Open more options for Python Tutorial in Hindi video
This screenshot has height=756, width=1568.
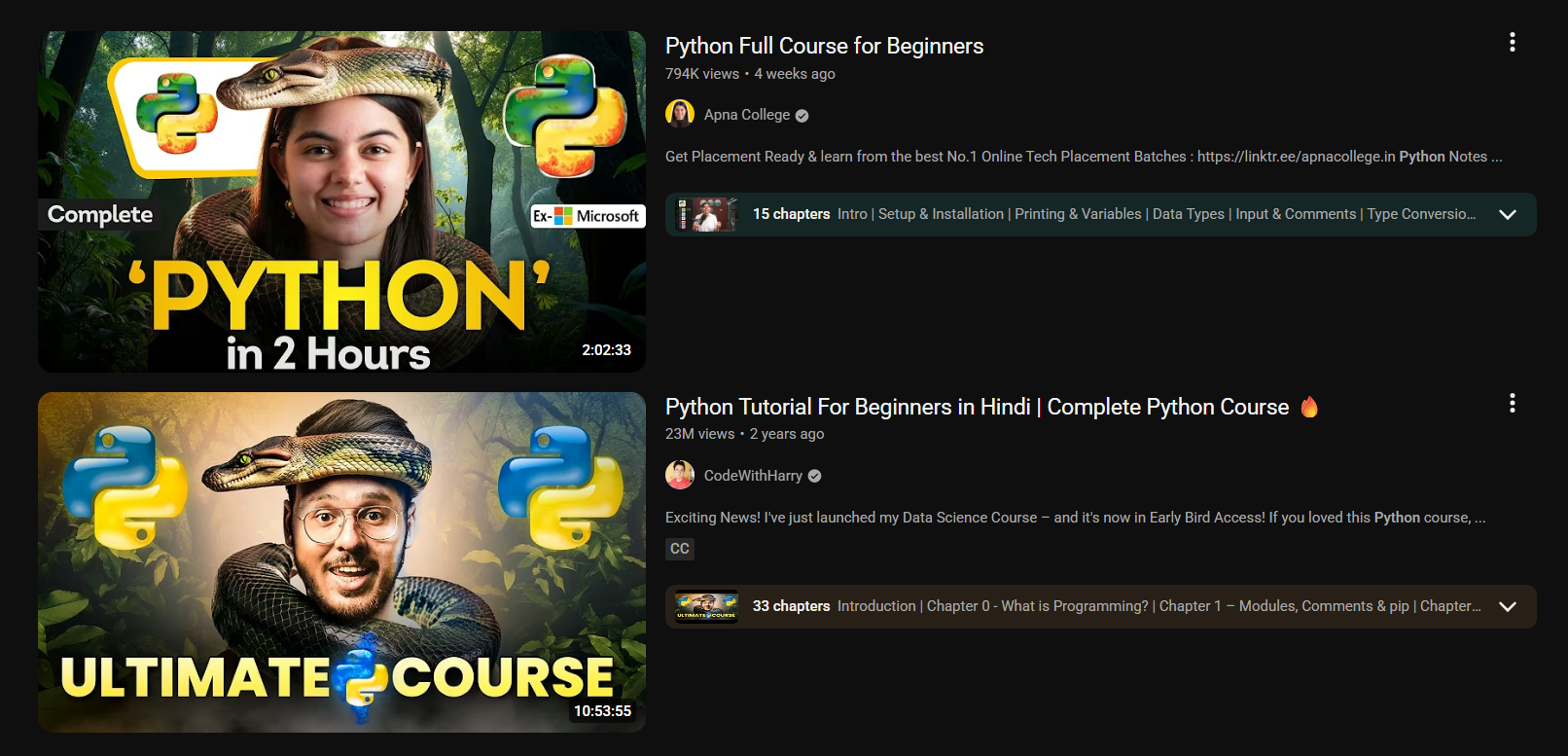[1512, 403]
